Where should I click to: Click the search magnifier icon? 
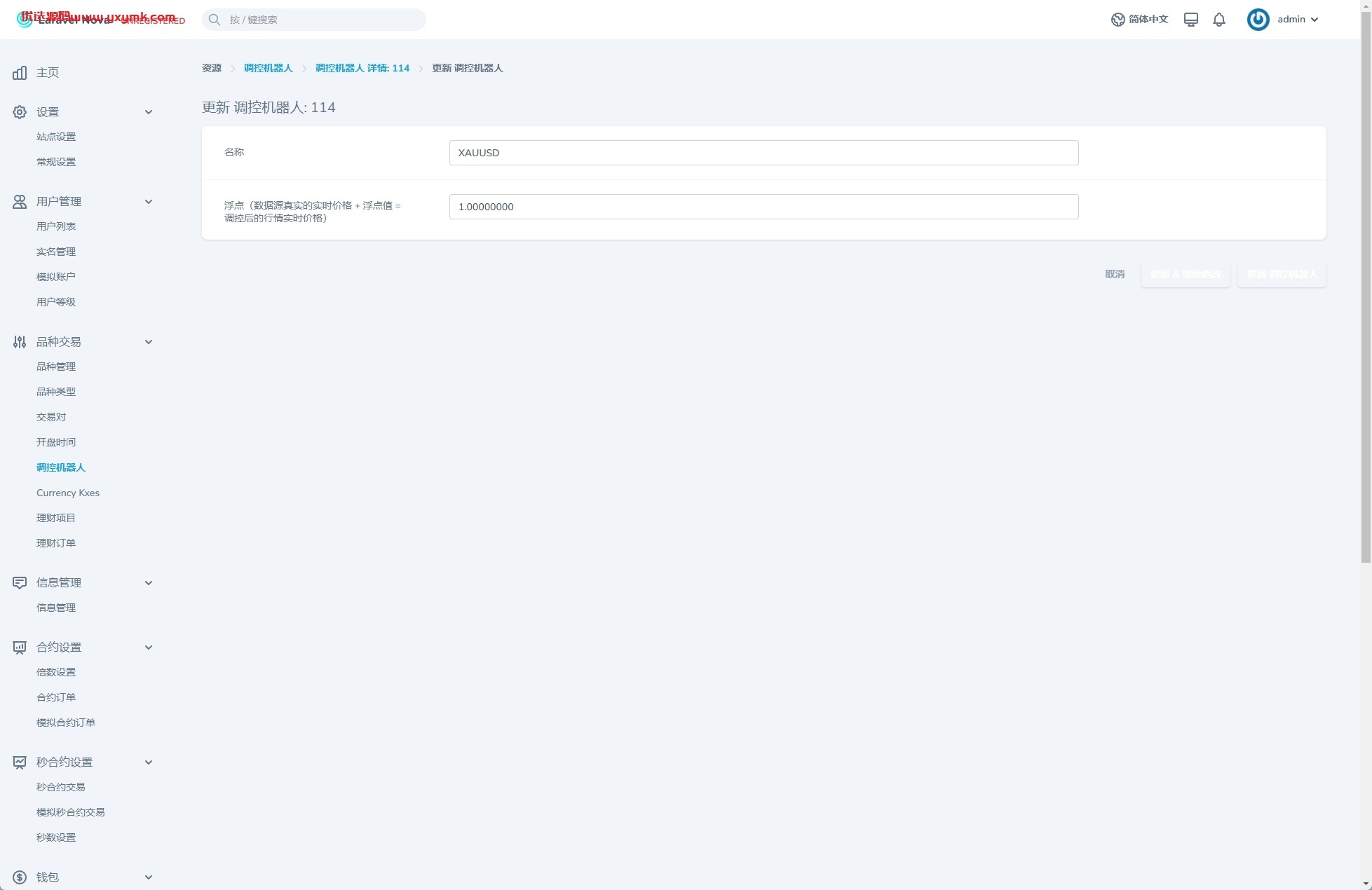(x=215, y=20)
